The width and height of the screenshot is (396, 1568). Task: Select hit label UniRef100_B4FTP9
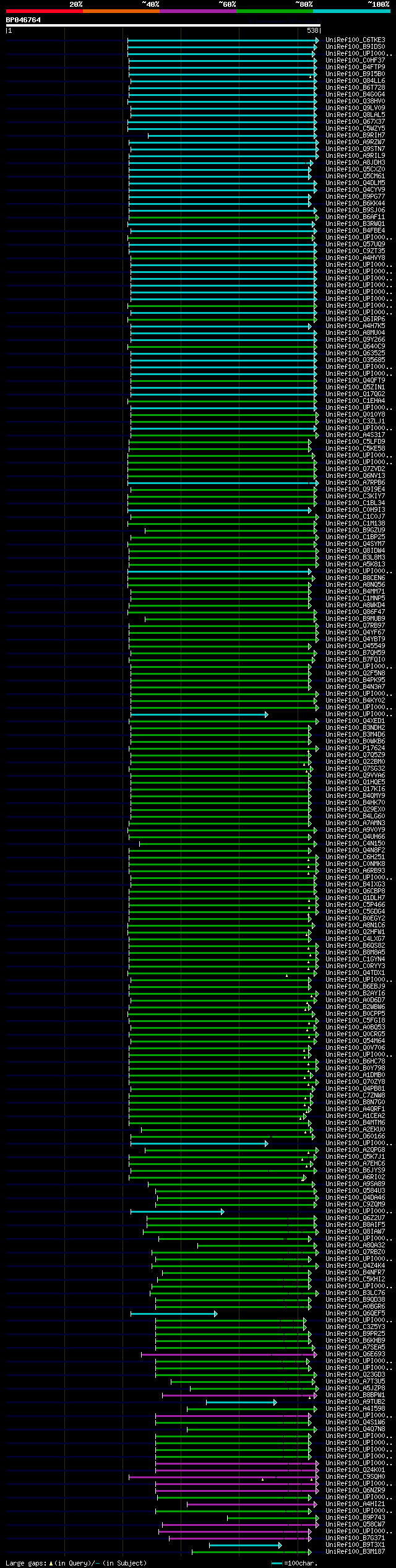coord(355,67)
